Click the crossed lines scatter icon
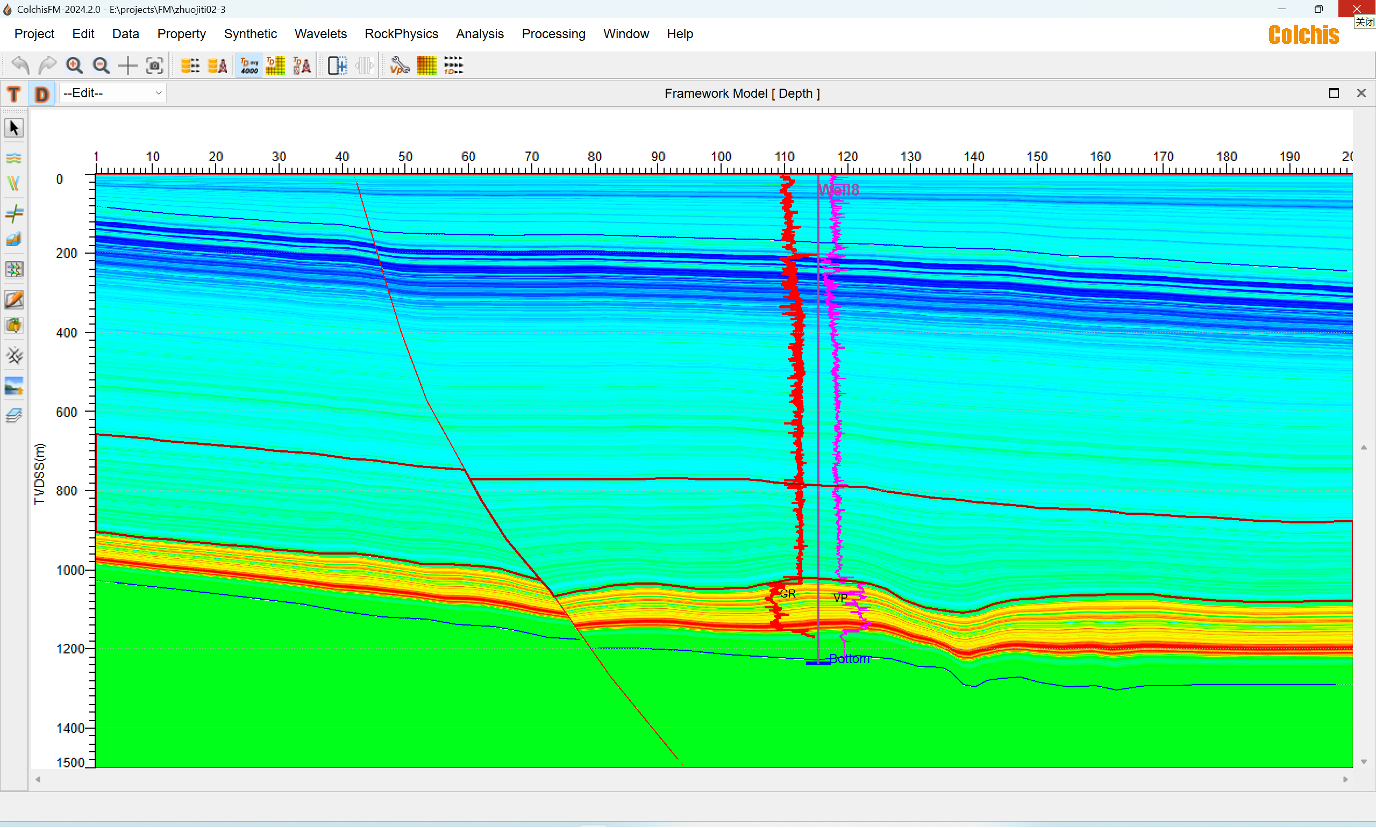The height and width of the screenshot is (828, 1376). pos(14,356)
